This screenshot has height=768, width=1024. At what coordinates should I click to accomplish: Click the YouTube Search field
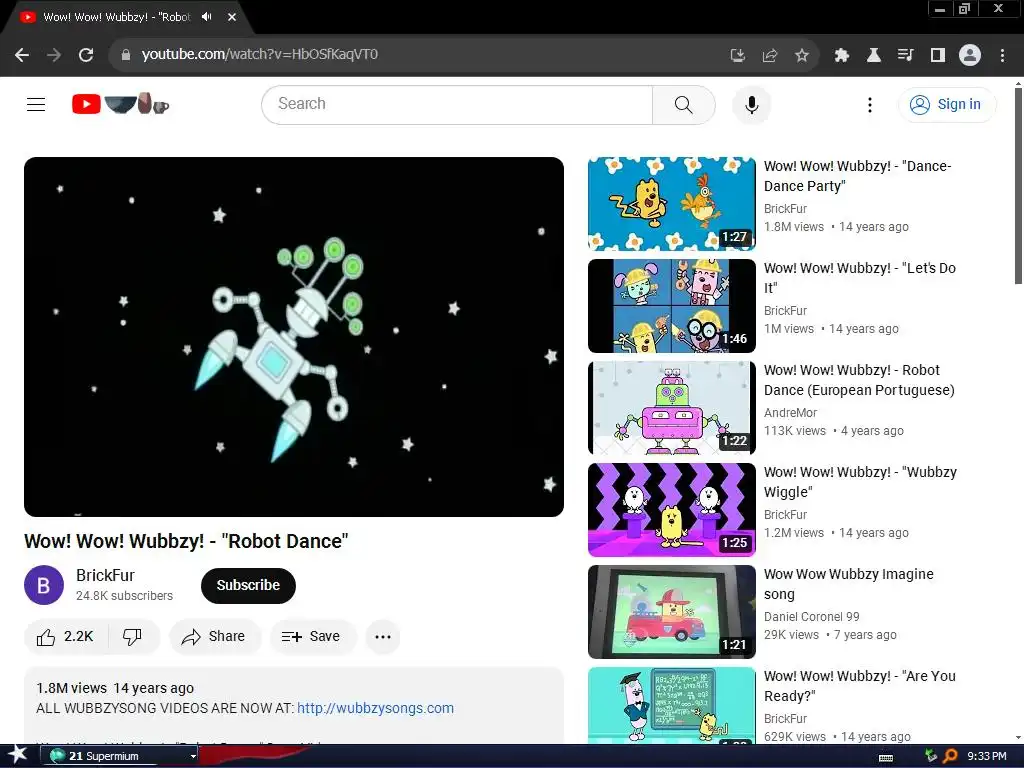(457, 104)
